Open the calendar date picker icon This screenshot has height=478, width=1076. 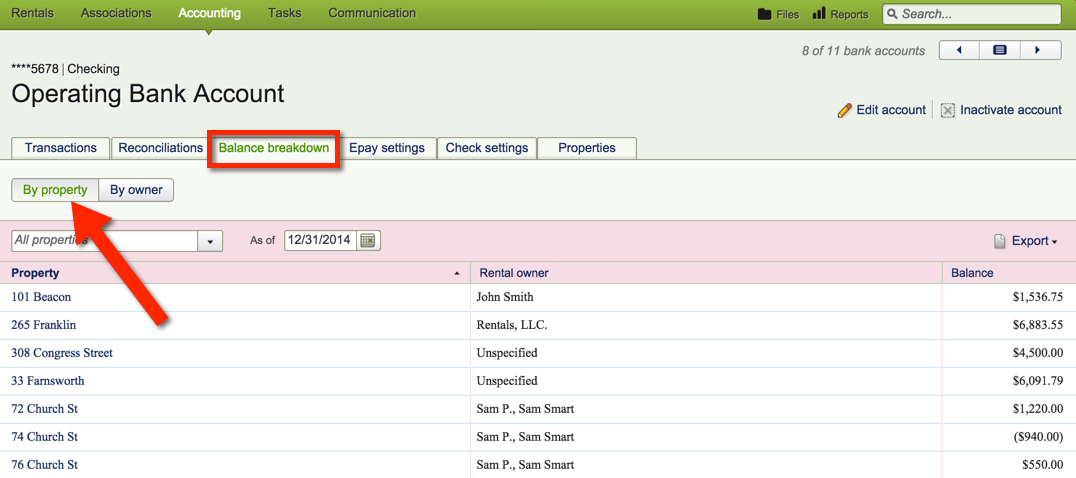point(368,241)
